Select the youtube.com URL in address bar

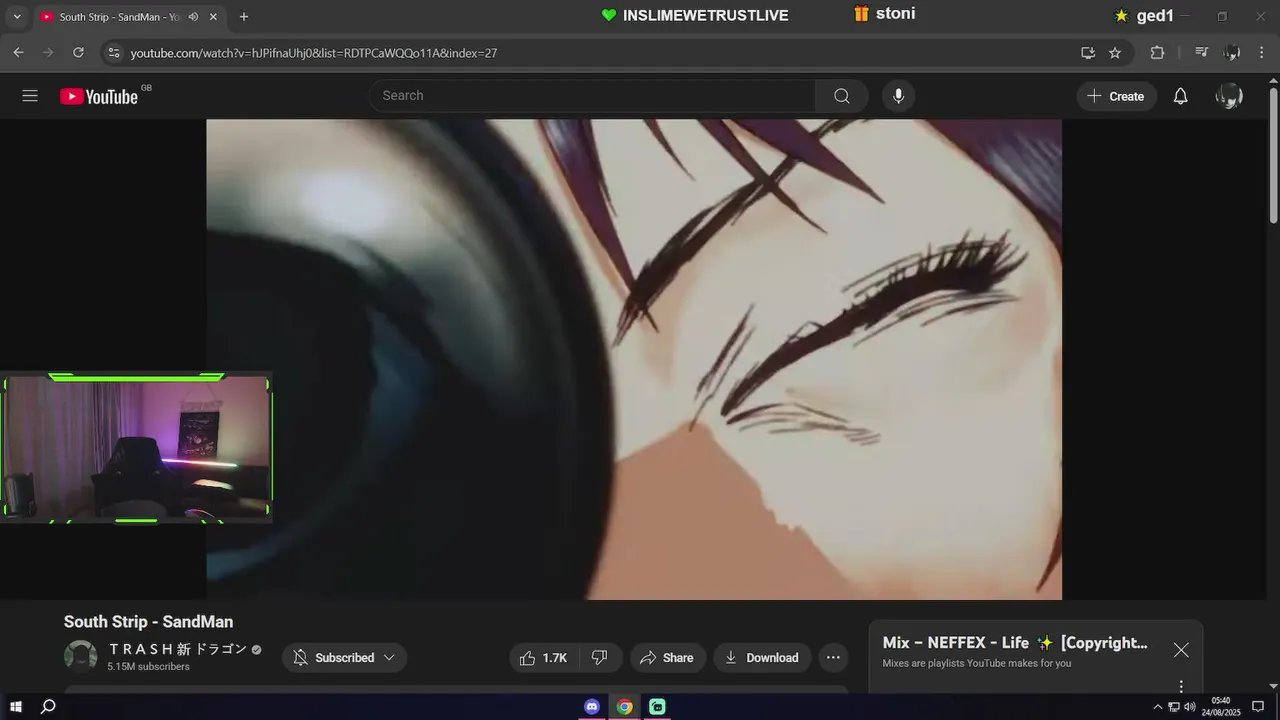coord(314,53)
